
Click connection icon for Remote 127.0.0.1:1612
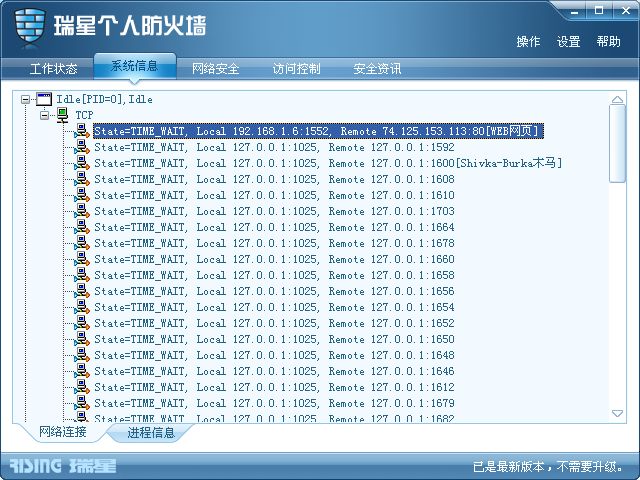82,387
